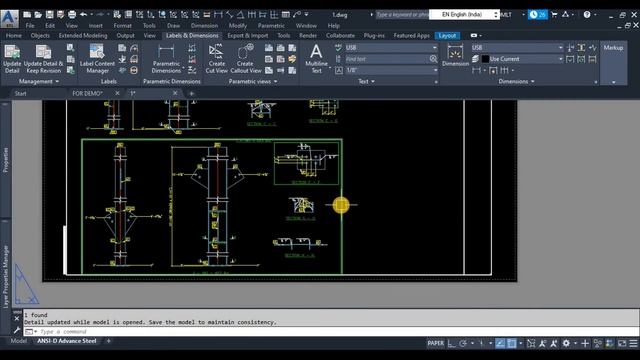This screenshot has width=640, height=360.
Task: Click the New drawing icon
Action: coord(27,15)
